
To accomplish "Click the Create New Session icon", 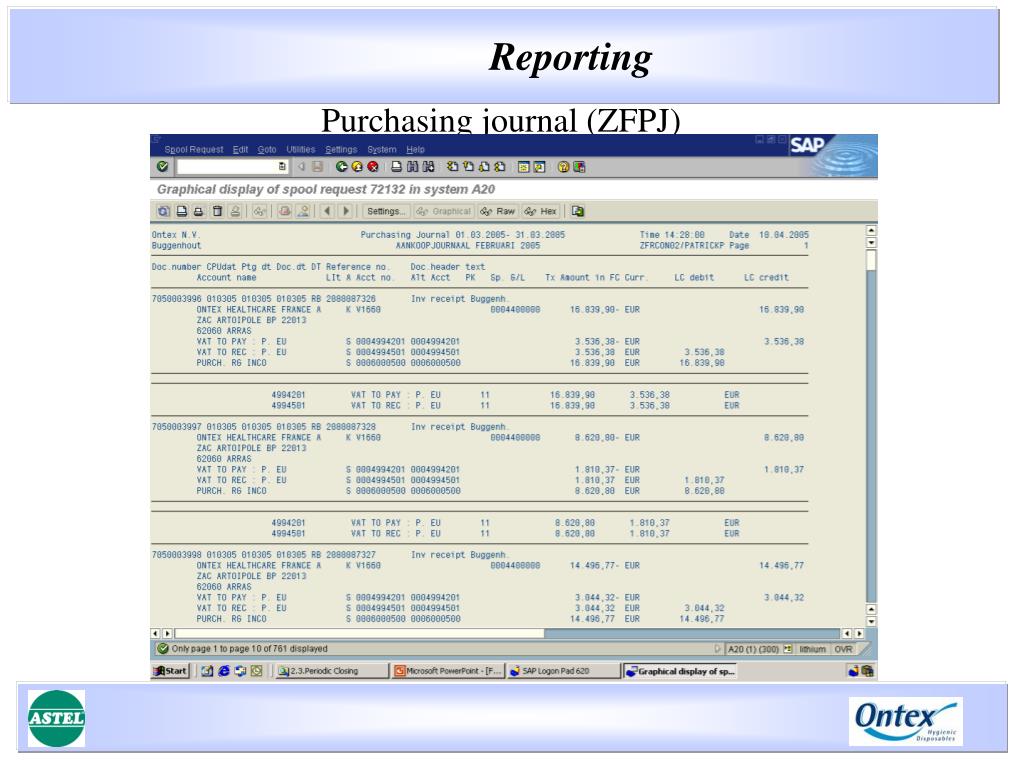I will (524, 167).
